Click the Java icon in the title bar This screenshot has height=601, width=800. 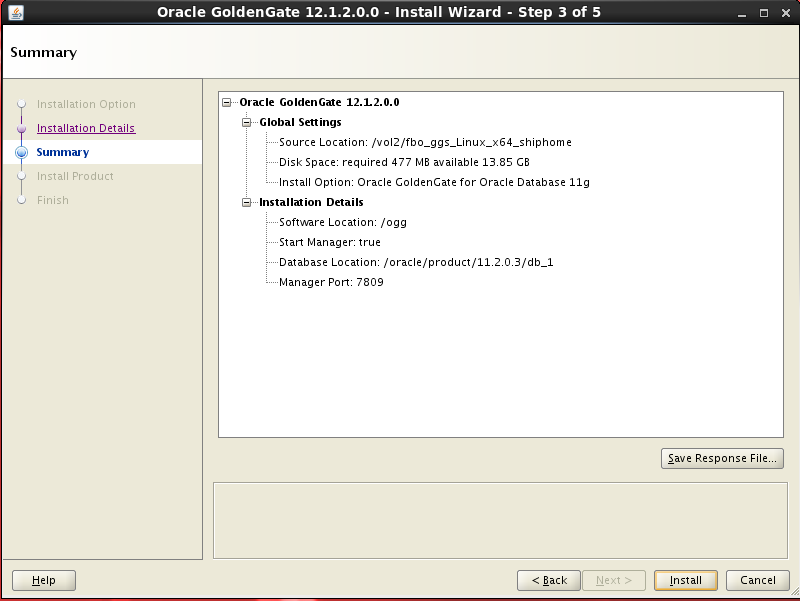point(16,12)
